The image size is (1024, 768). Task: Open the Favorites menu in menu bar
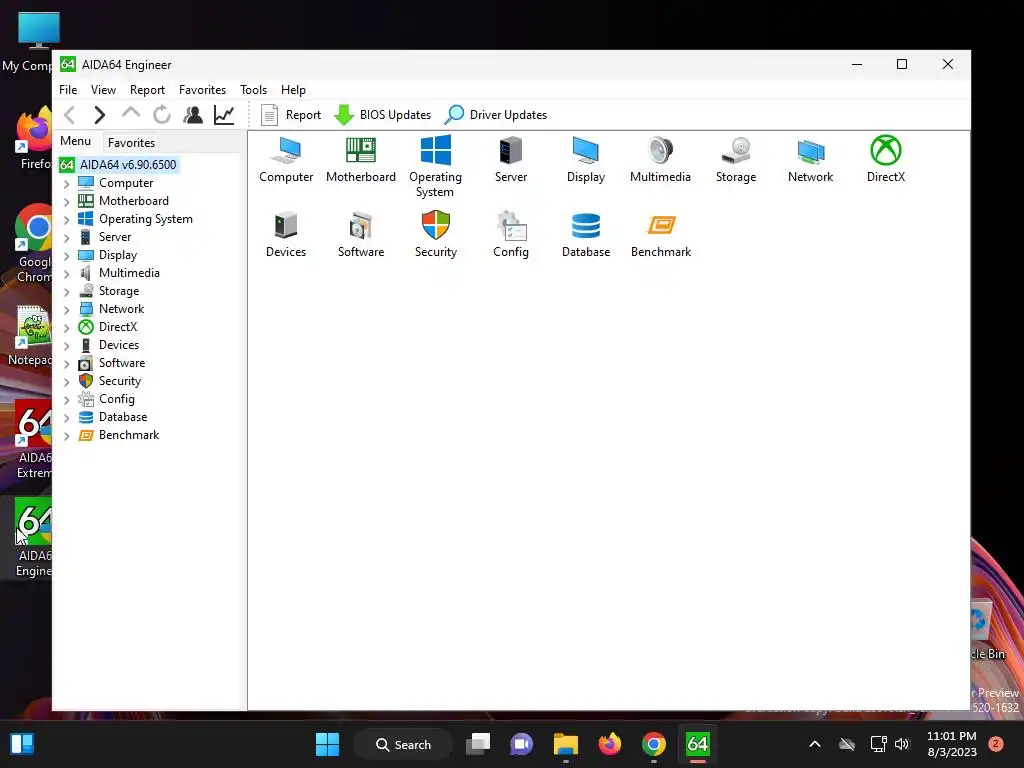[202, 89]
